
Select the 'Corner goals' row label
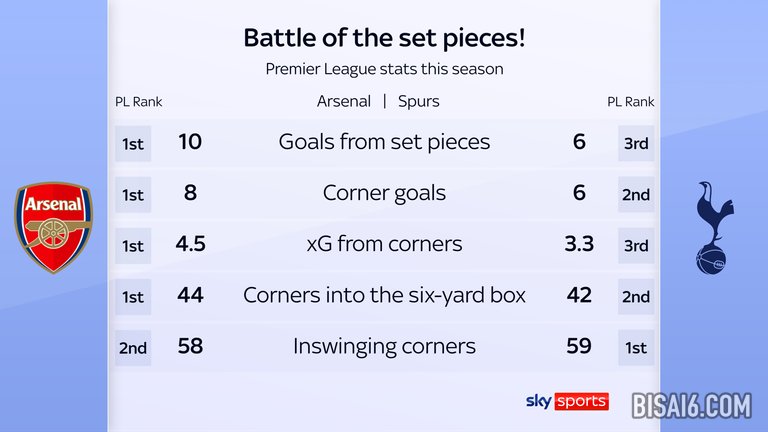[x=384, y=193]
